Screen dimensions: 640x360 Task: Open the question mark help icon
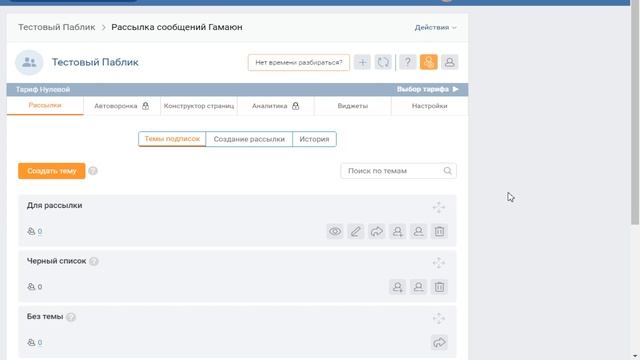tap(408, 62)
